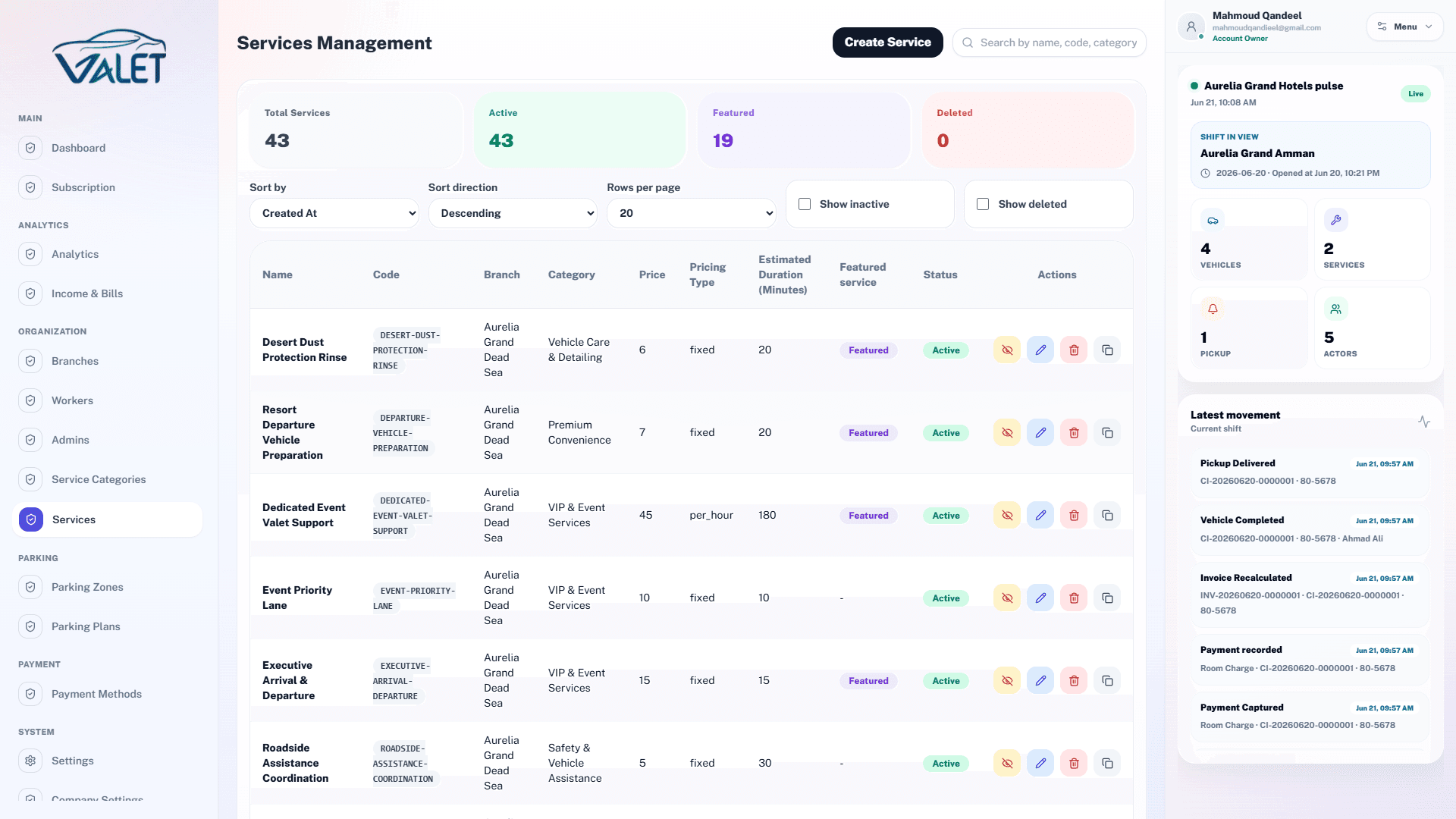Delete Dedicated Event Valet Support

point(1074,515)
